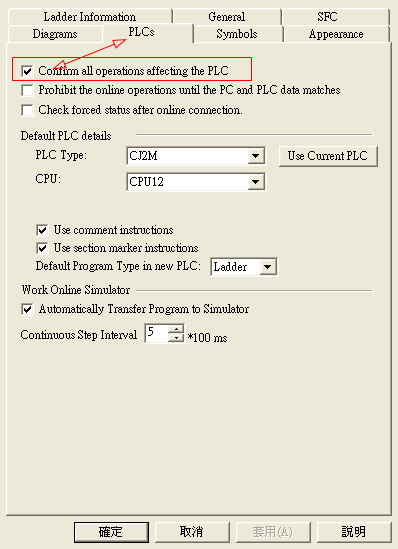Screen dimensions: 398x549
Task: Toggle Use section marker instructions checkbox
Action: point(42,248)
